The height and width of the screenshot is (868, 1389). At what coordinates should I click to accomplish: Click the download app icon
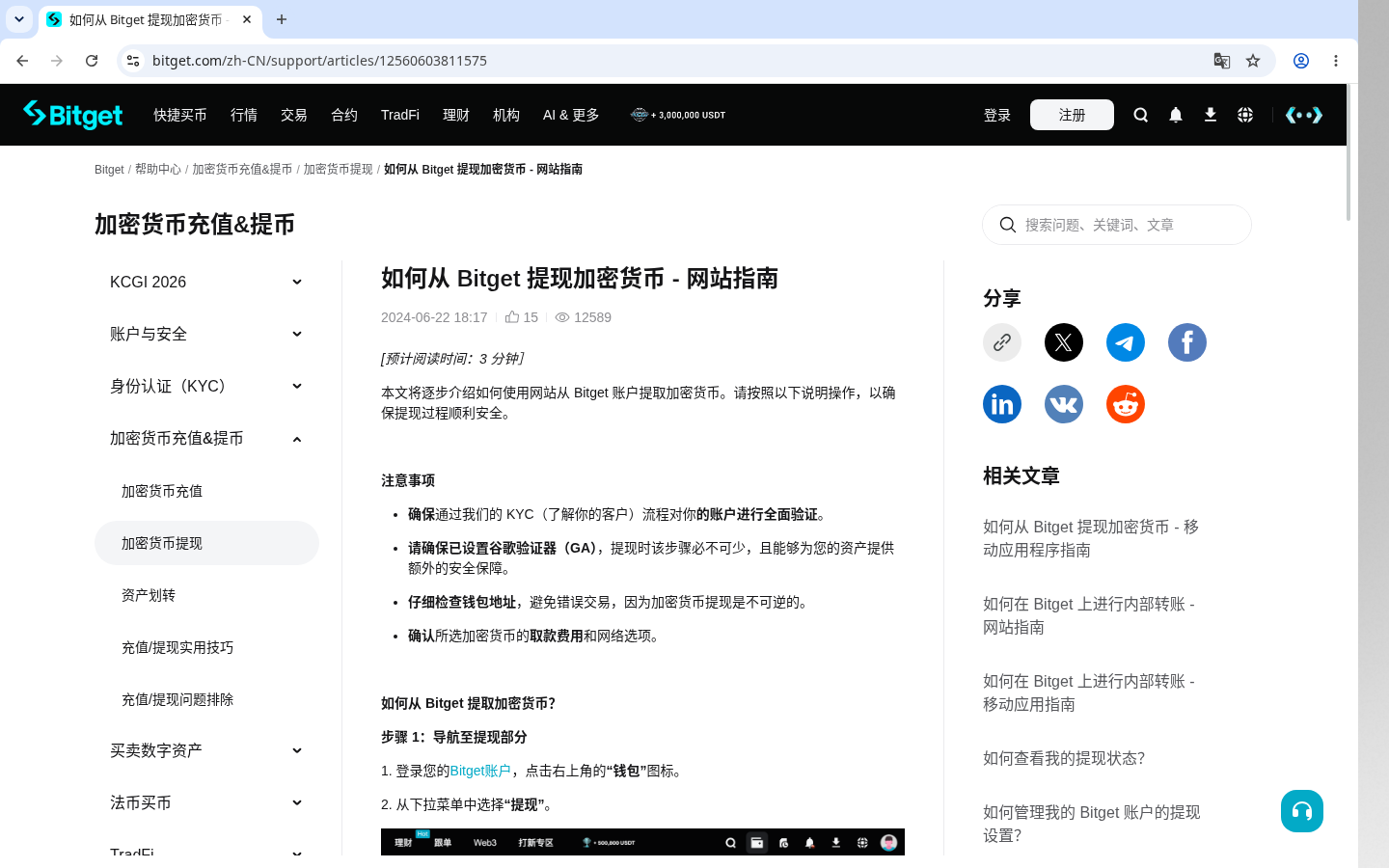coord(1210,115)
